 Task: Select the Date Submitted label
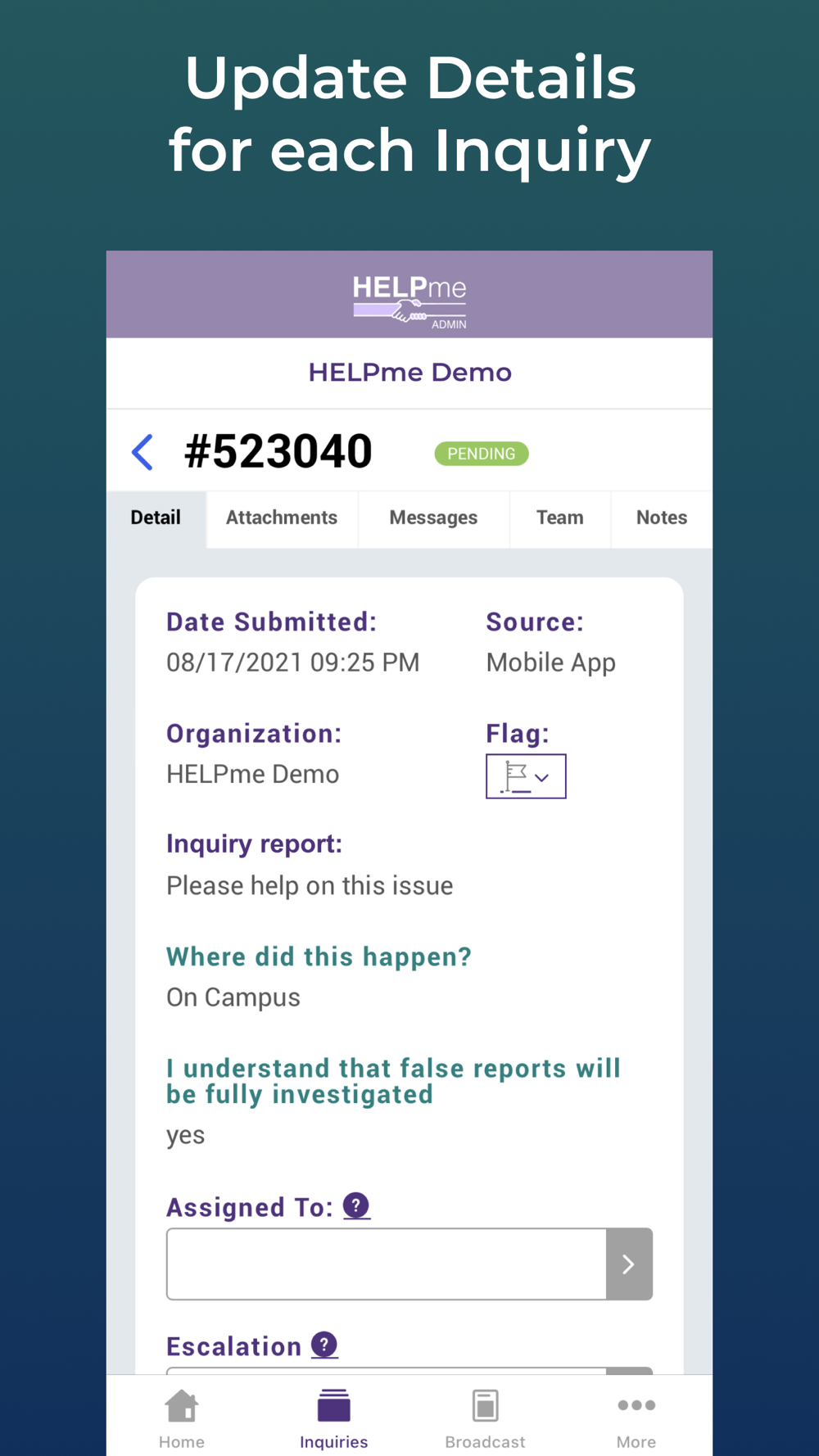coord(271,622)
